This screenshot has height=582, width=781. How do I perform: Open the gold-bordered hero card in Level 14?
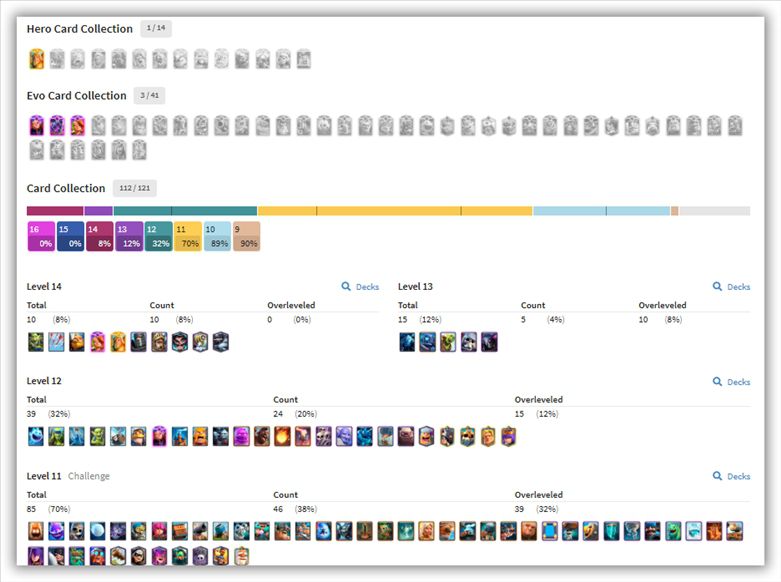point(118,342)
